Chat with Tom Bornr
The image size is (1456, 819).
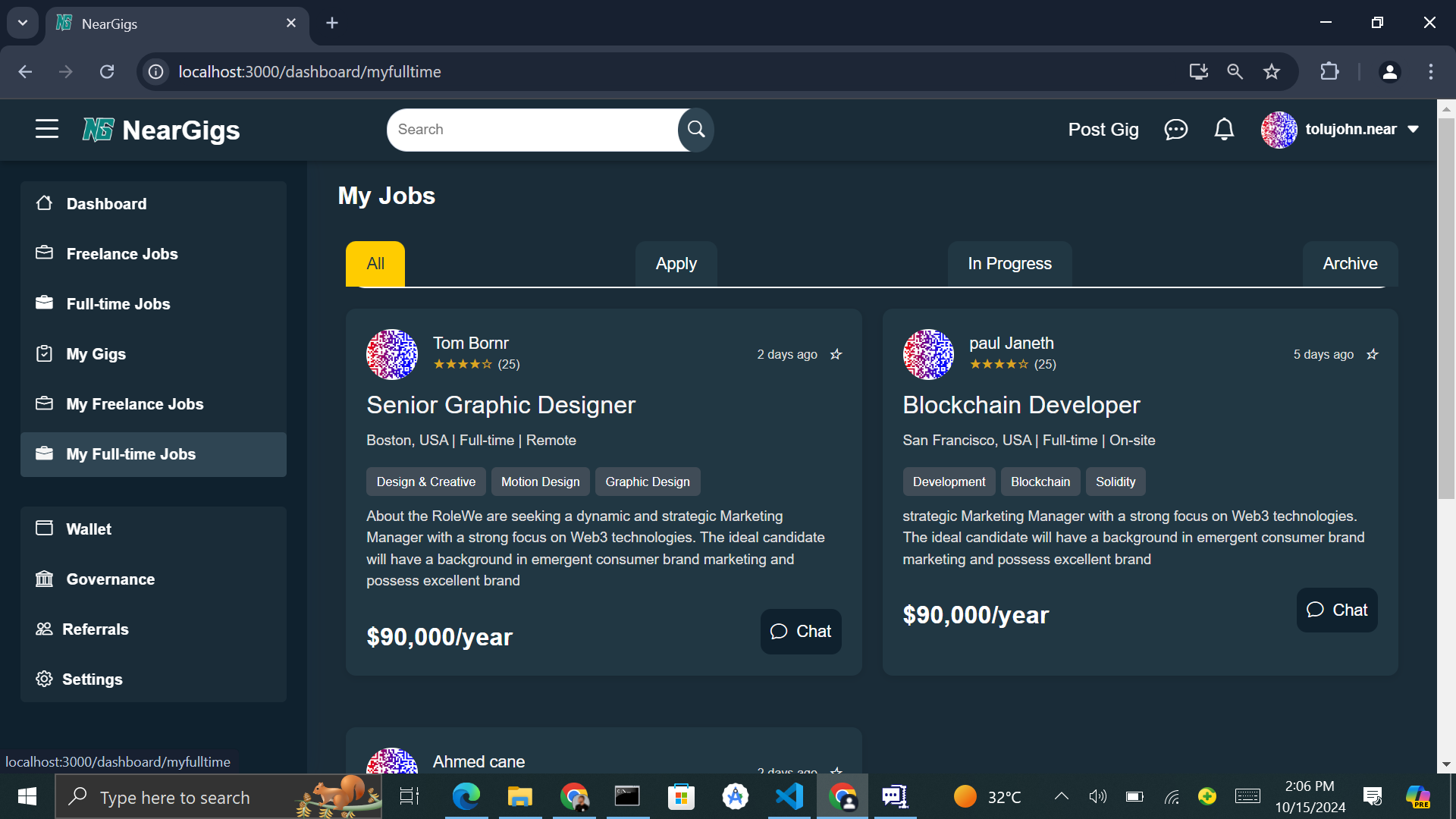point(801,631)
